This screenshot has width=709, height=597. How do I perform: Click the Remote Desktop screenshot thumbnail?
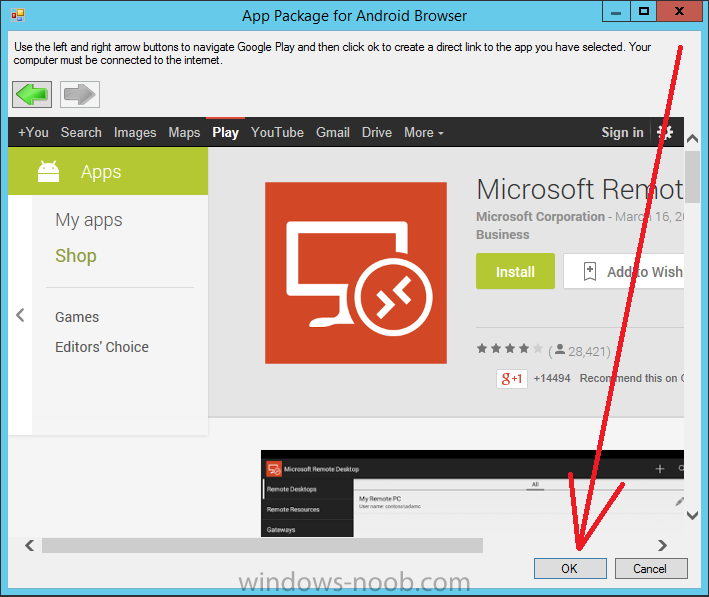point(472,493)
